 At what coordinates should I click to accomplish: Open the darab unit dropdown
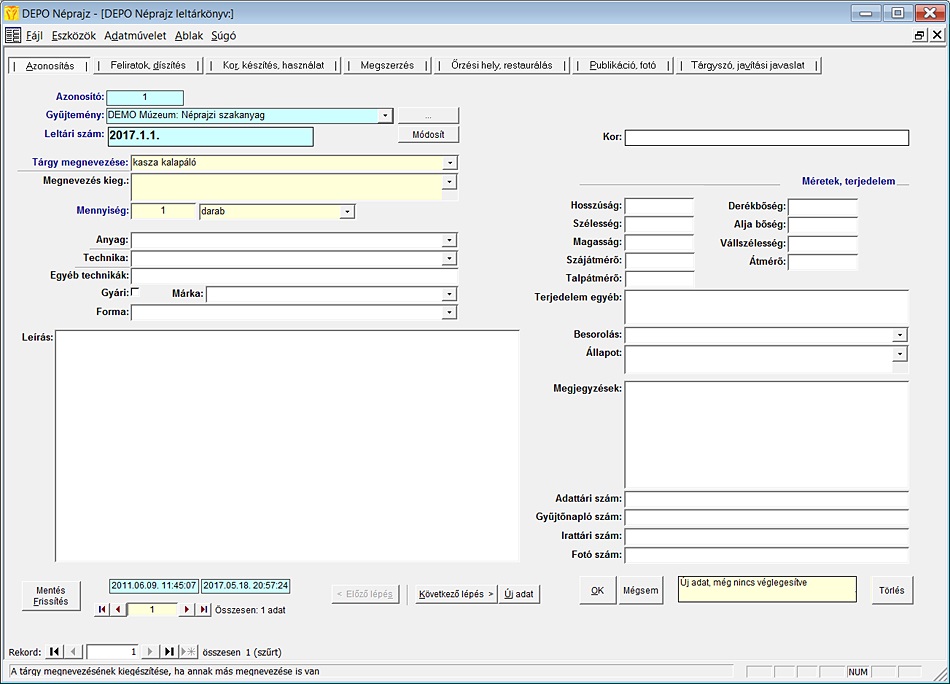coord(347,212)
